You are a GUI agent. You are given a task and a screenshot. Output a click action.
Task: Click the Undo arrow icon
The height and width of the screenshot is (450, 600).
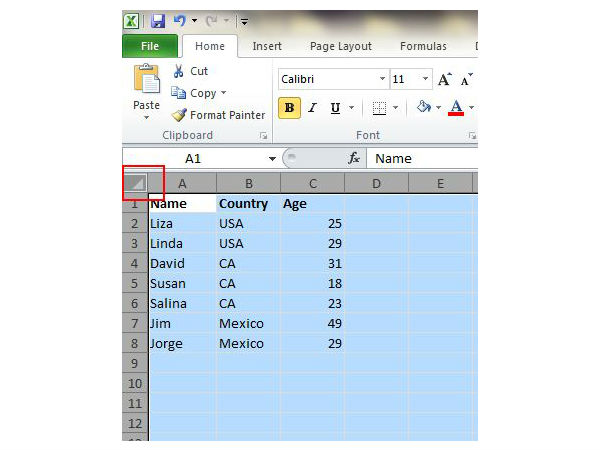point(180,20)
